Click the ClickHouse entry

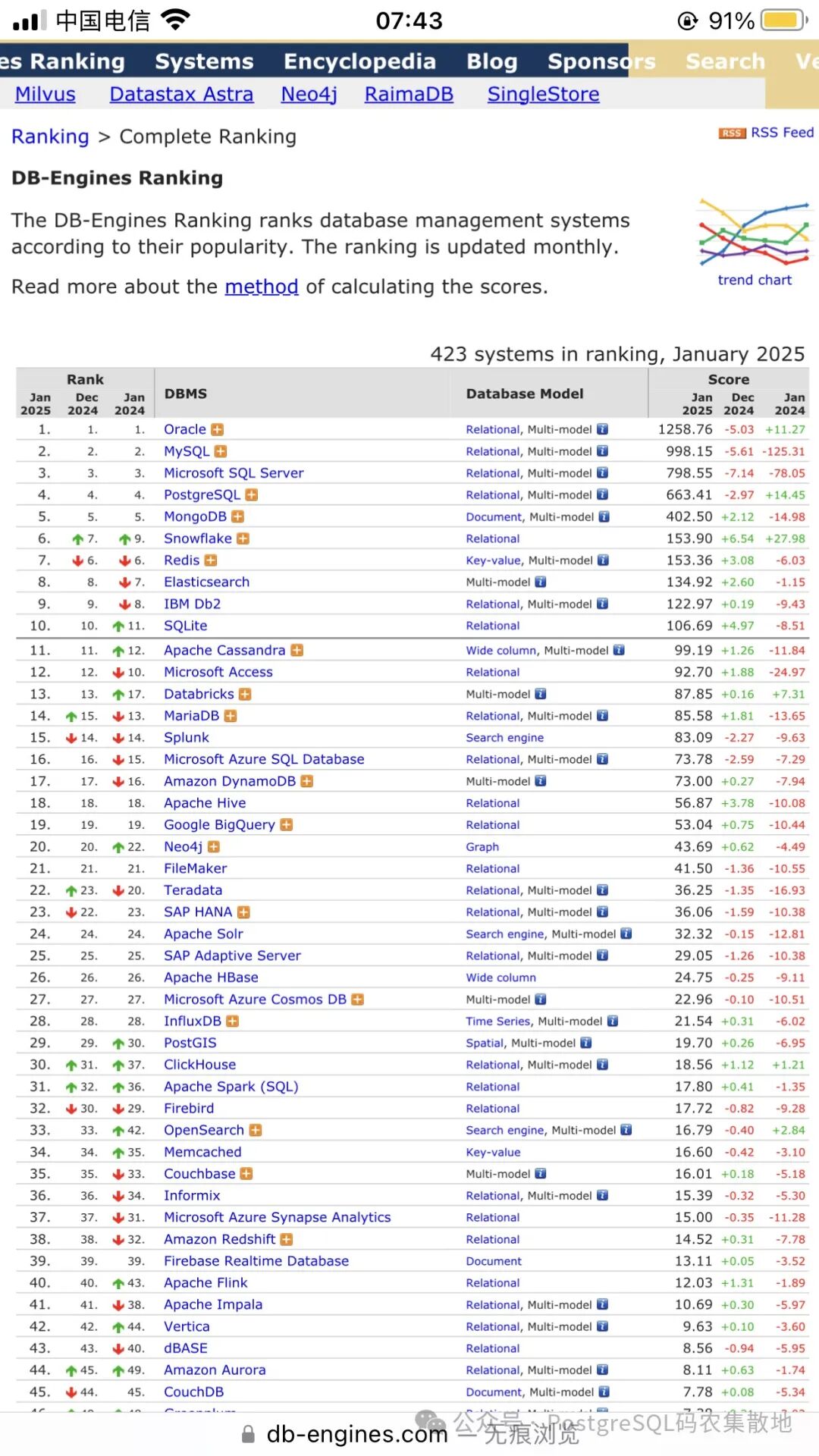point(200,1065)
